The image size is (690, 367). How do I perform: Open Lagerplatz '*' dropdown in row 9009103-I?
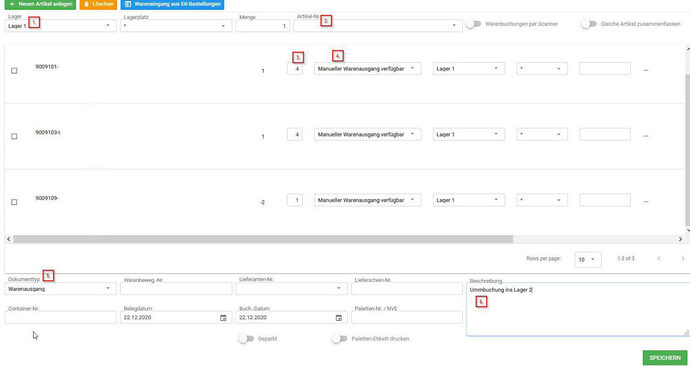542,134
